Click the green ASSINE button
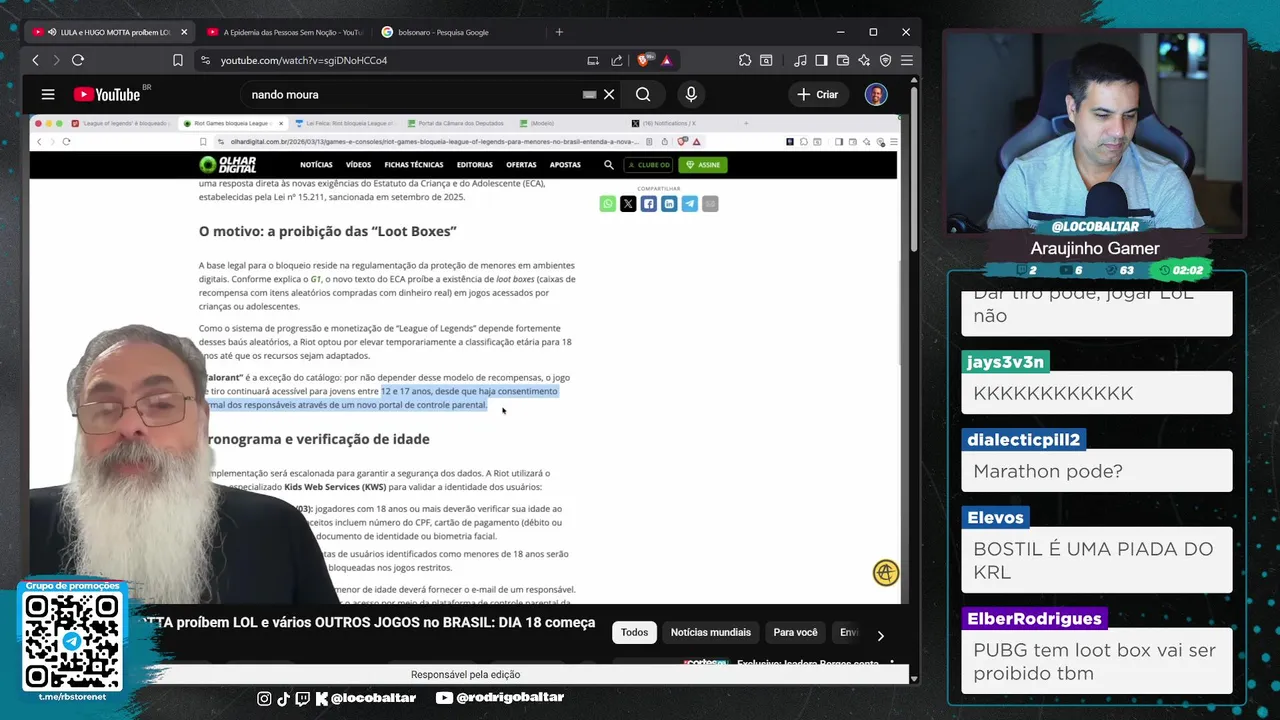Viewport: 1280px width, 720px height. 703,165
